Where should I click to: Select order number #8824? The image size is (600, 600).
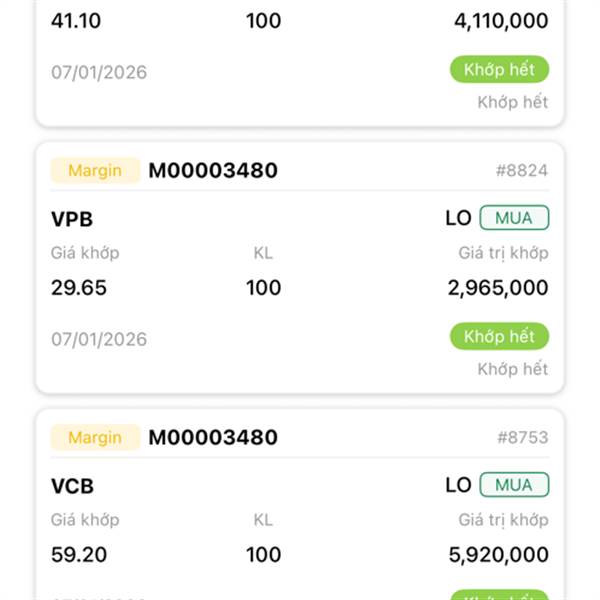[x=521, y=170]
